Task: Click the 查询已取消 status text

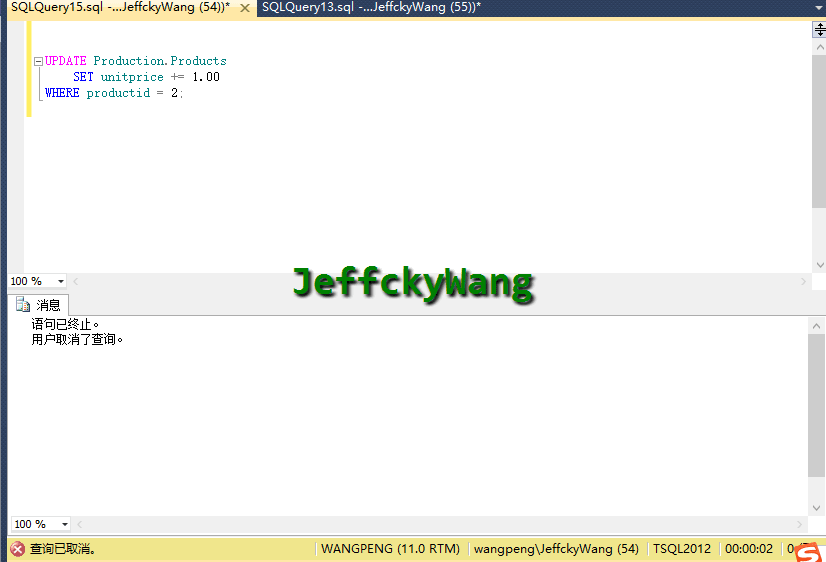Action: click(63, 549)
